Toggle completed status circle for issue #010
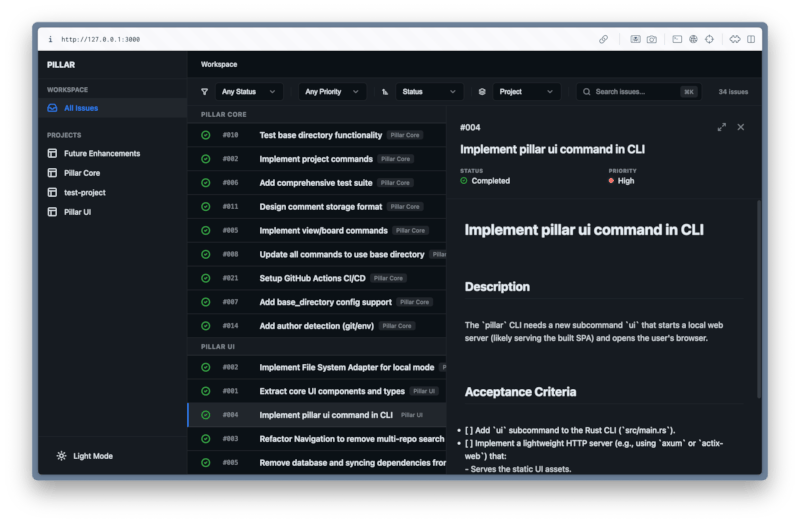 point(205,135)
